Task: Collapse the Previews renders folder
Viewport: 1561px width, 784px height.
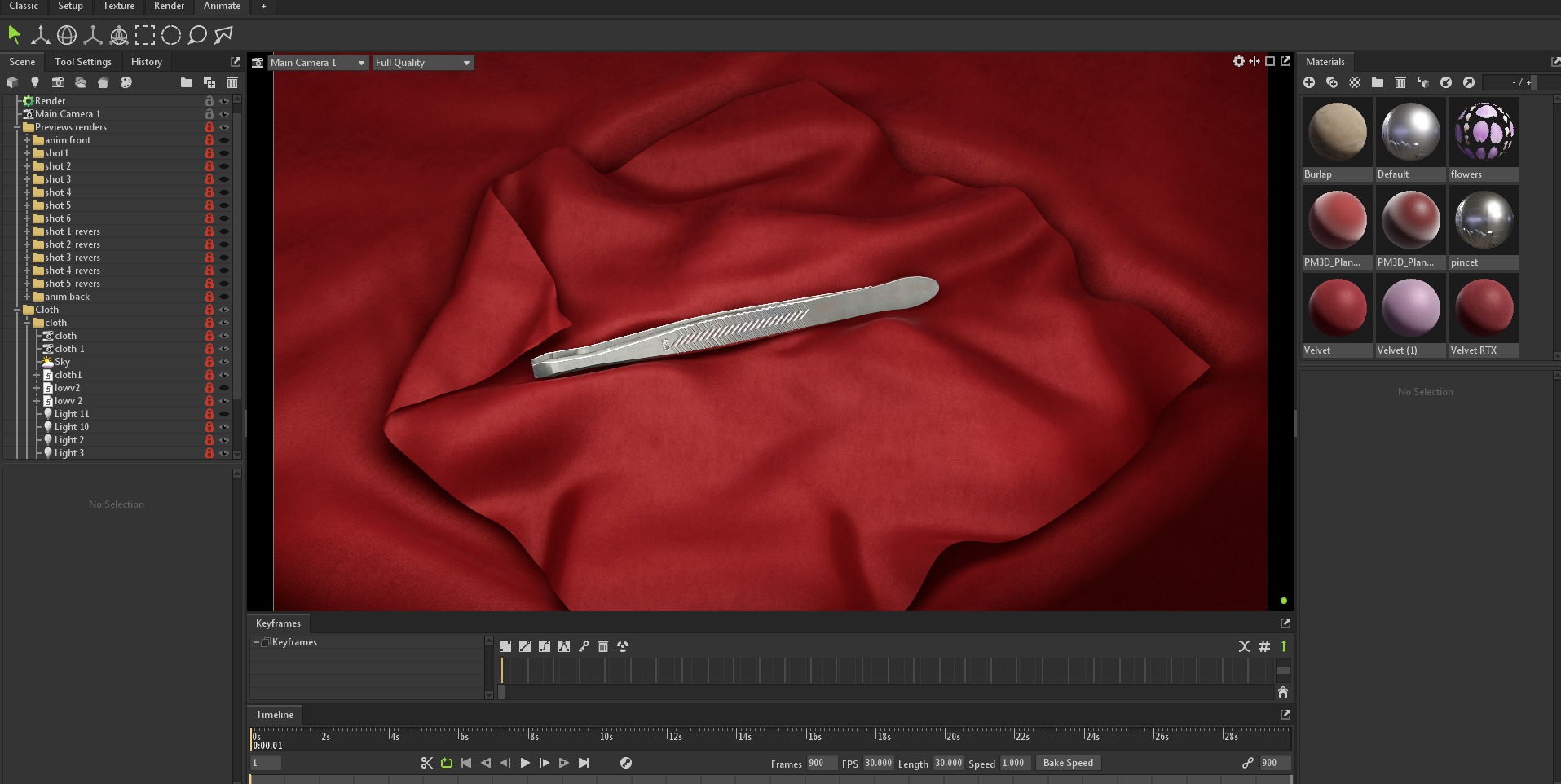Action: [17, 127]
